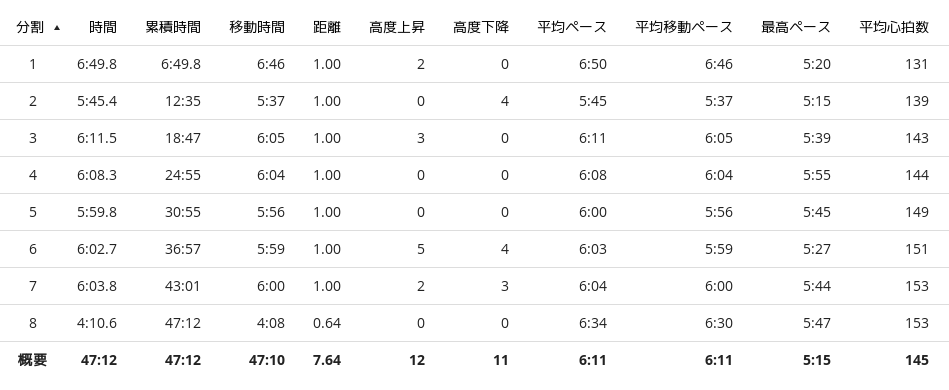The height and width of the screenshot is (390, 949).
Task: Select split 2 time 5:45.4
Action: (x=97, y=101)
